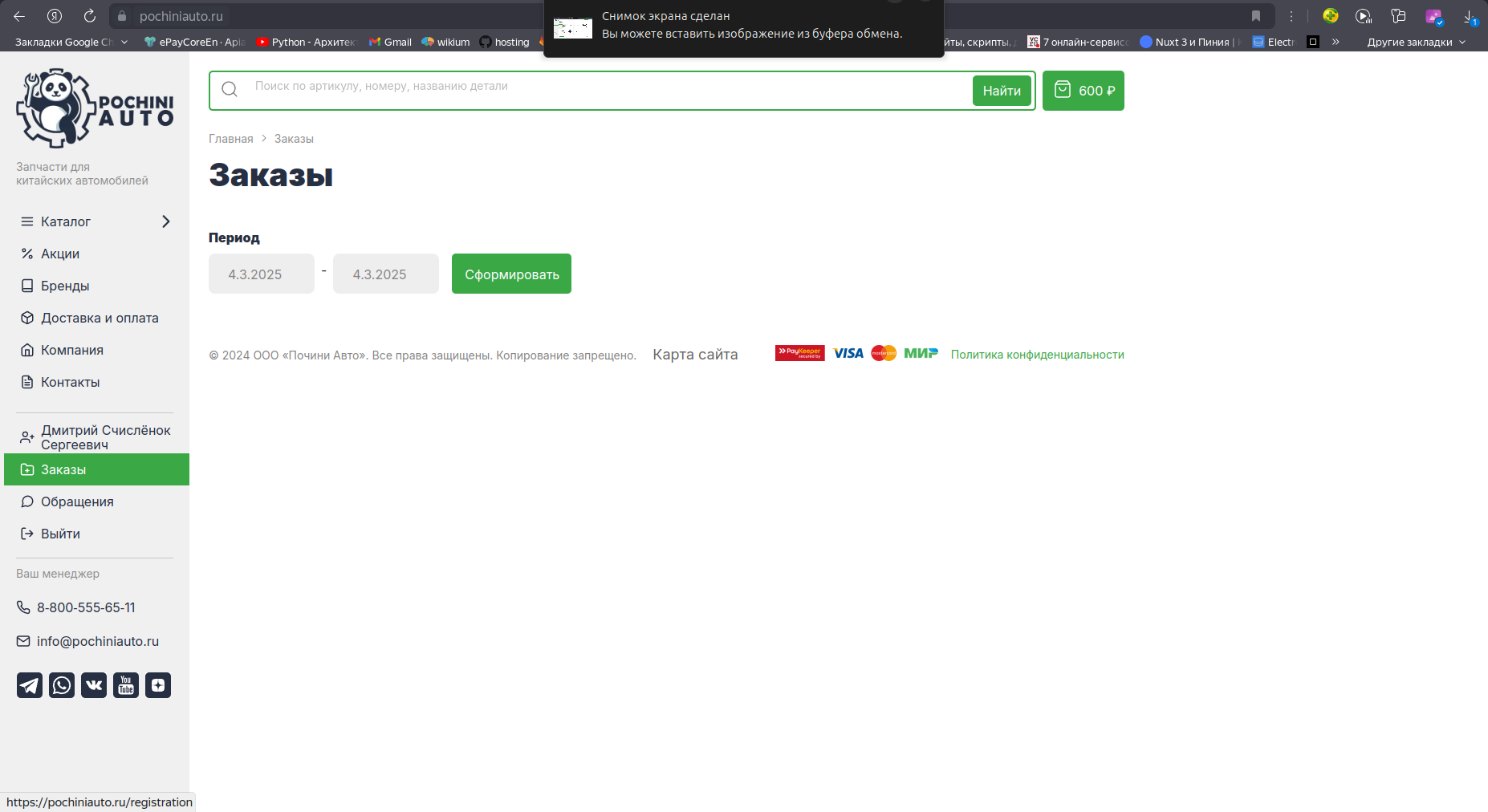This screenshot has width=1488, height=812.
Task: Open the screenshot notification thumbnail
Action: [573, 27]
